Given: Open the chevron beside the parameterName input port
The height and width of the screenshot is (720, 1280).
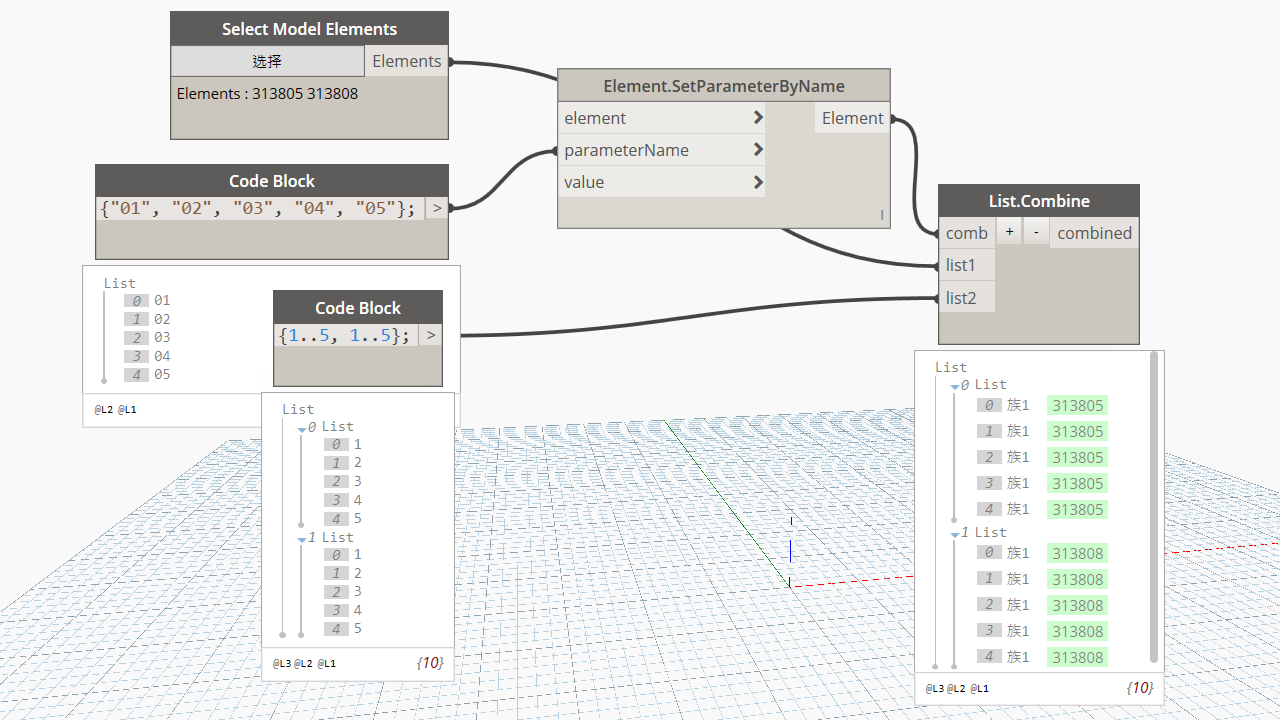Looking at the screenshot, I should (x=758, y=150).
